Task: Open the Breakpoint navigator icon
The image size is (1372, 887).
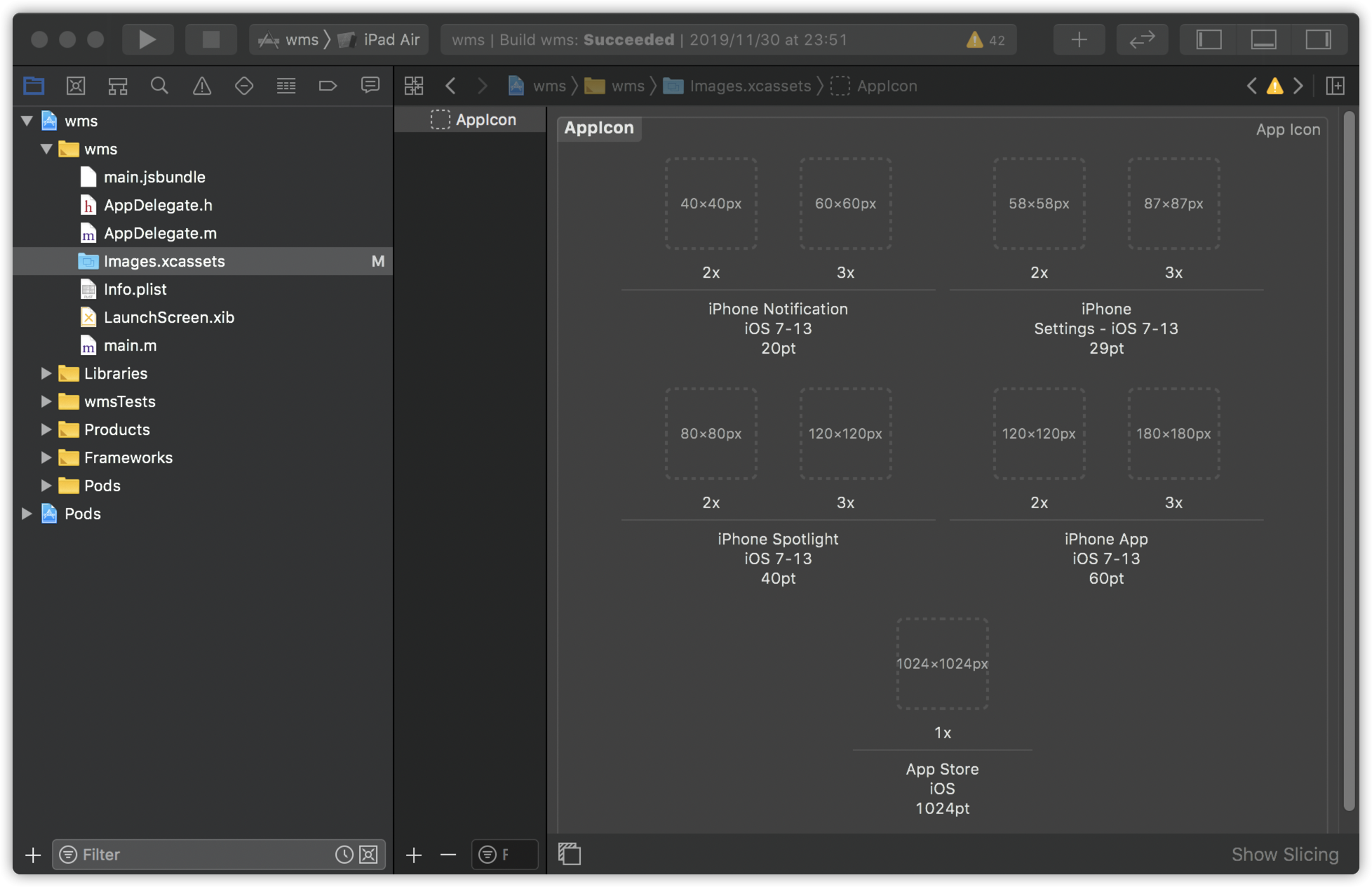Action: (328, 86)
